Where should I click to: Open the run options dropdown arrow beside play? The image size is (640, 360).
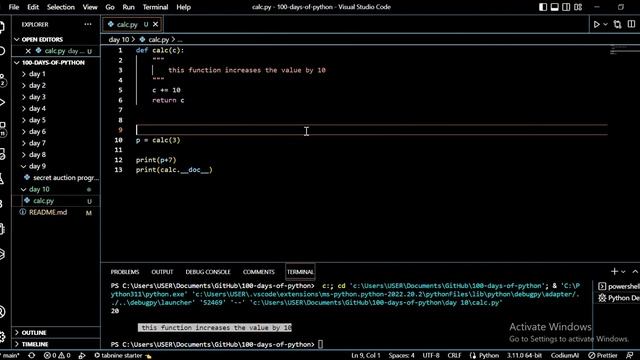point(605,24)
